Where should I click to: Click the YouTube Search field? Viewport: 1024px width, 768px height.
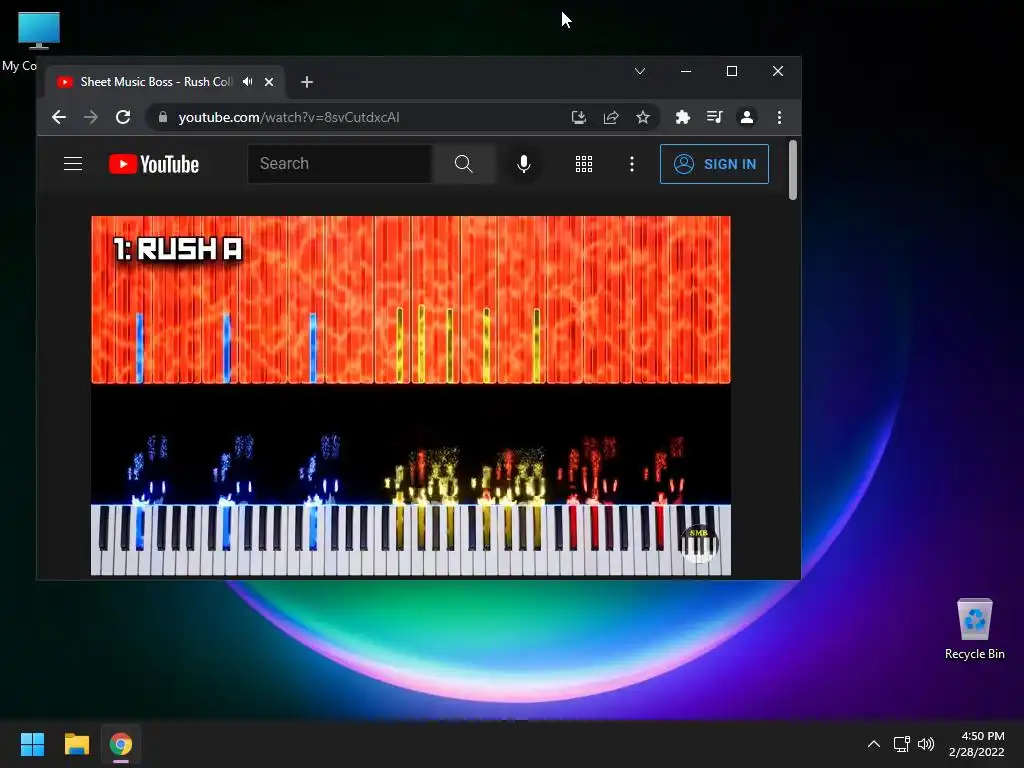coord(340,164)
